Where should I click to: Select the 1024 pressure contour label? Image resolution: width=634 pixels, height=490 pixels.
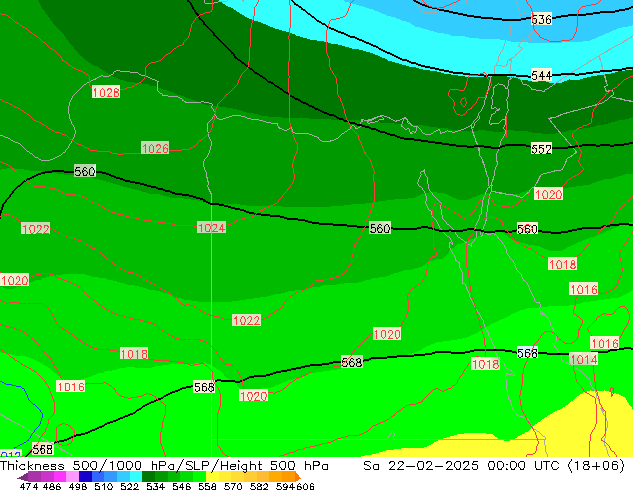pos(211,228)
